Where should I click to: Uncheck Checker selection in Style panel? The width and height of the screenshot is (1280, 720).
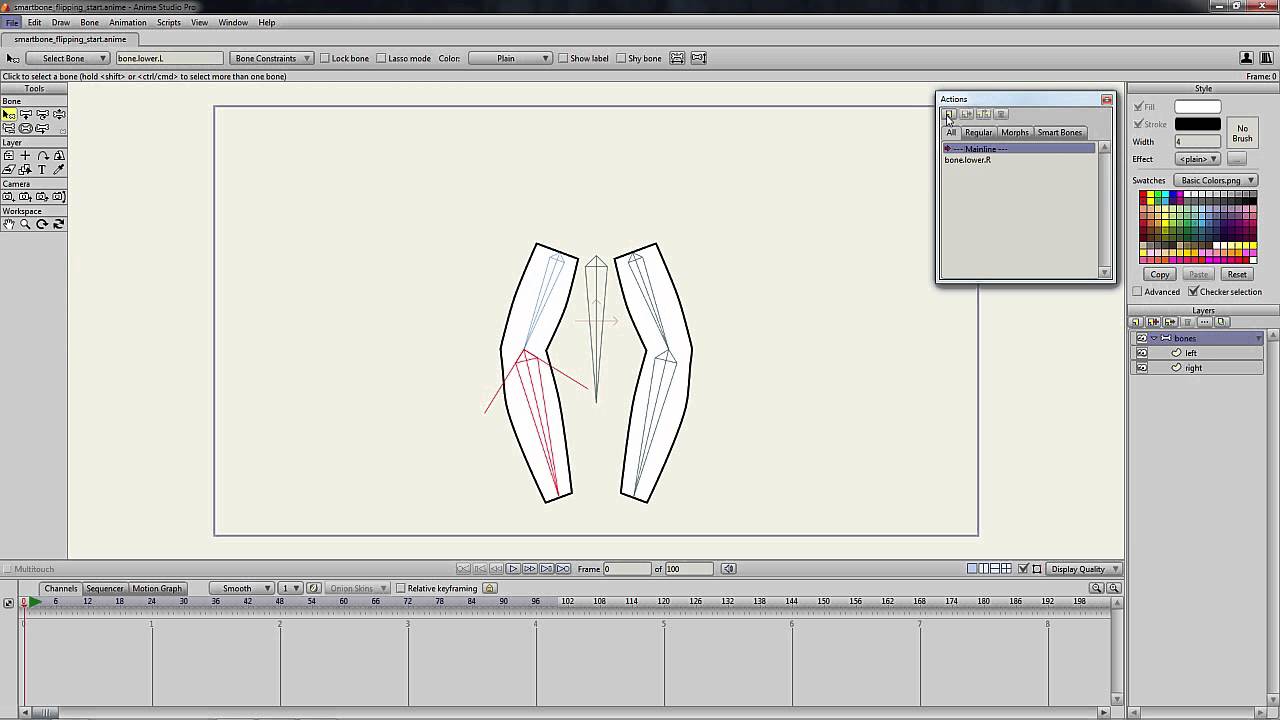coord(1193,292)
